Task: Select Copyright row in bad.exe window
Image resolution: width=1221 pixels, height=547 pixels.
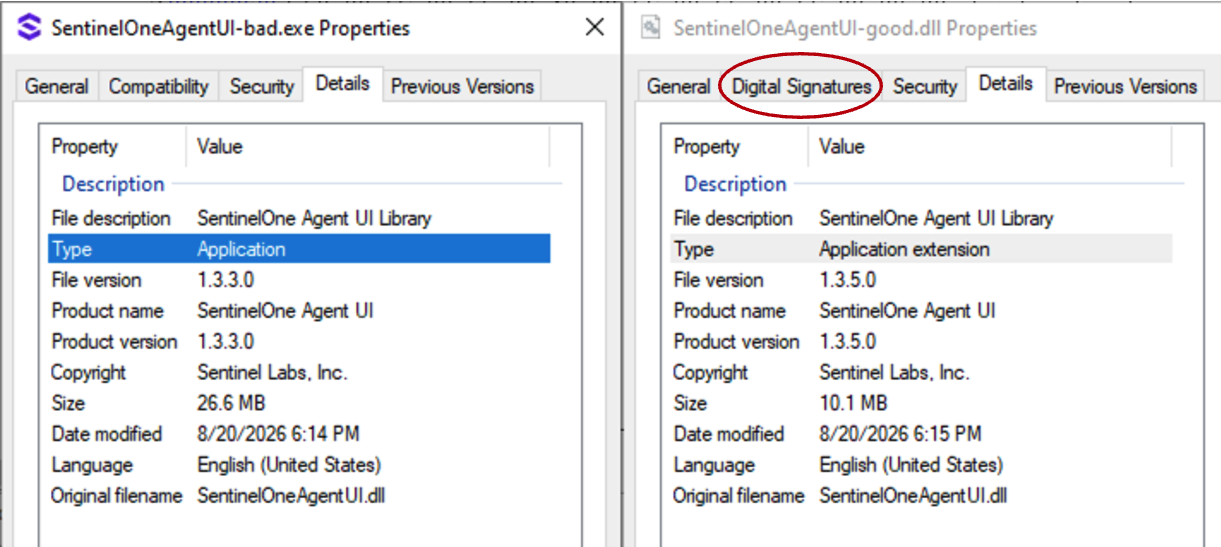Action: pyautogui.click(x=299, y=373)
